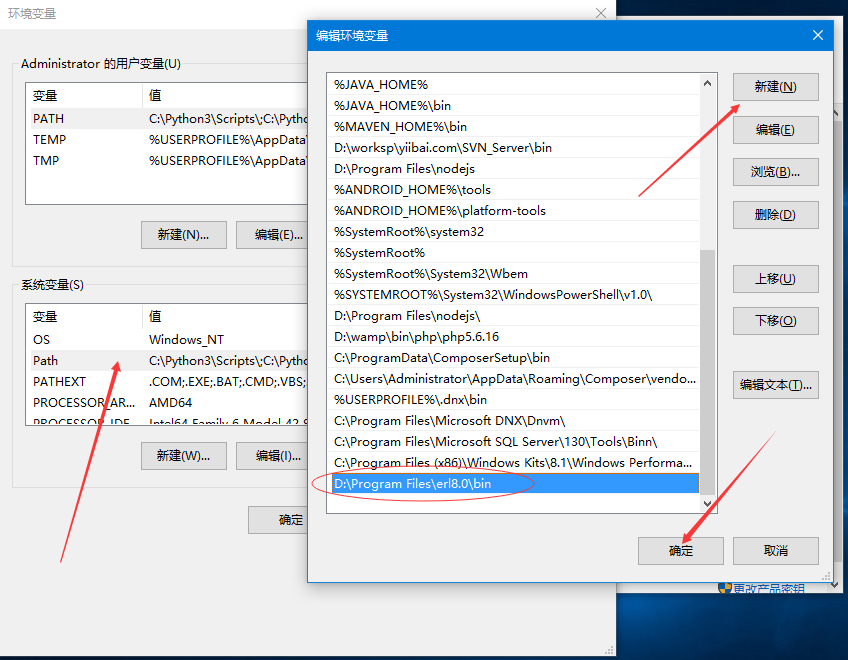The image size is (848, 660).
Task: Select the %JAVA_HOME%\bin entry
Action: [513, 105]
